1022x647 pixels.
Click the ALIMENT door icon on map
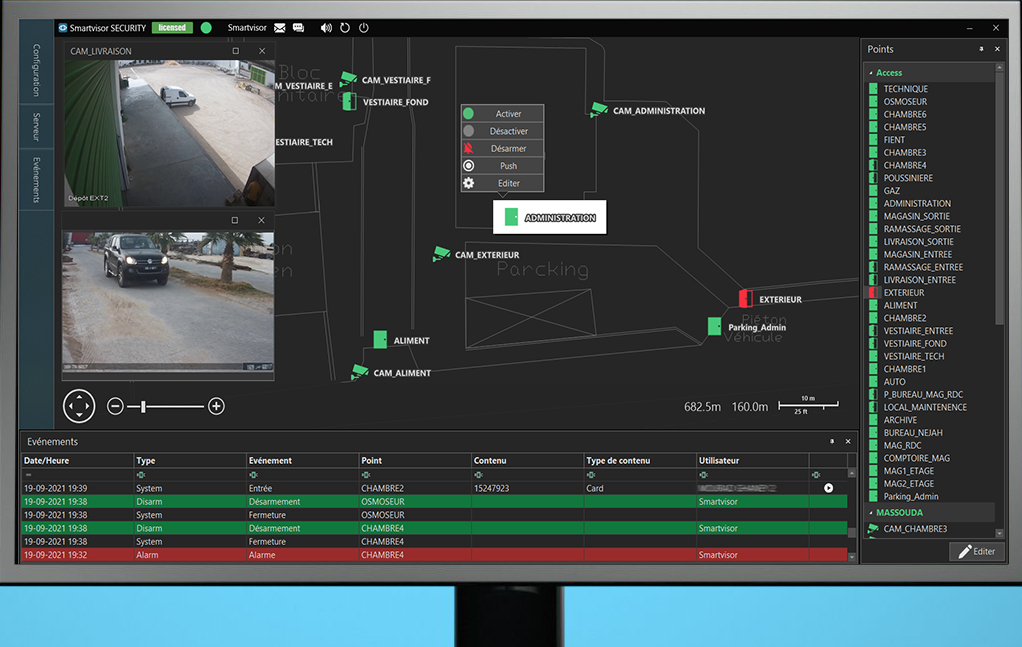[x=380, y=340]
